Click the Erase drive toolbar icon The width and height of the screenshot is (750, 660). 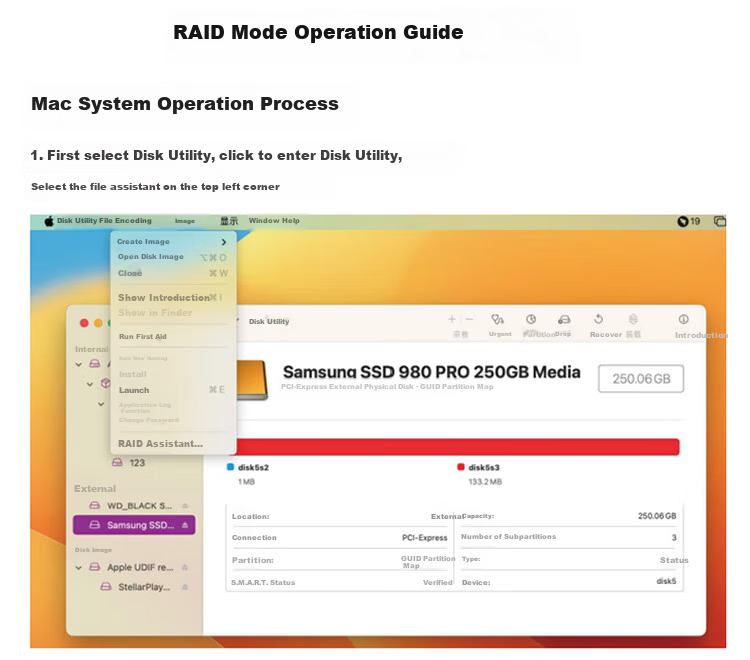(x=564, y=319)
